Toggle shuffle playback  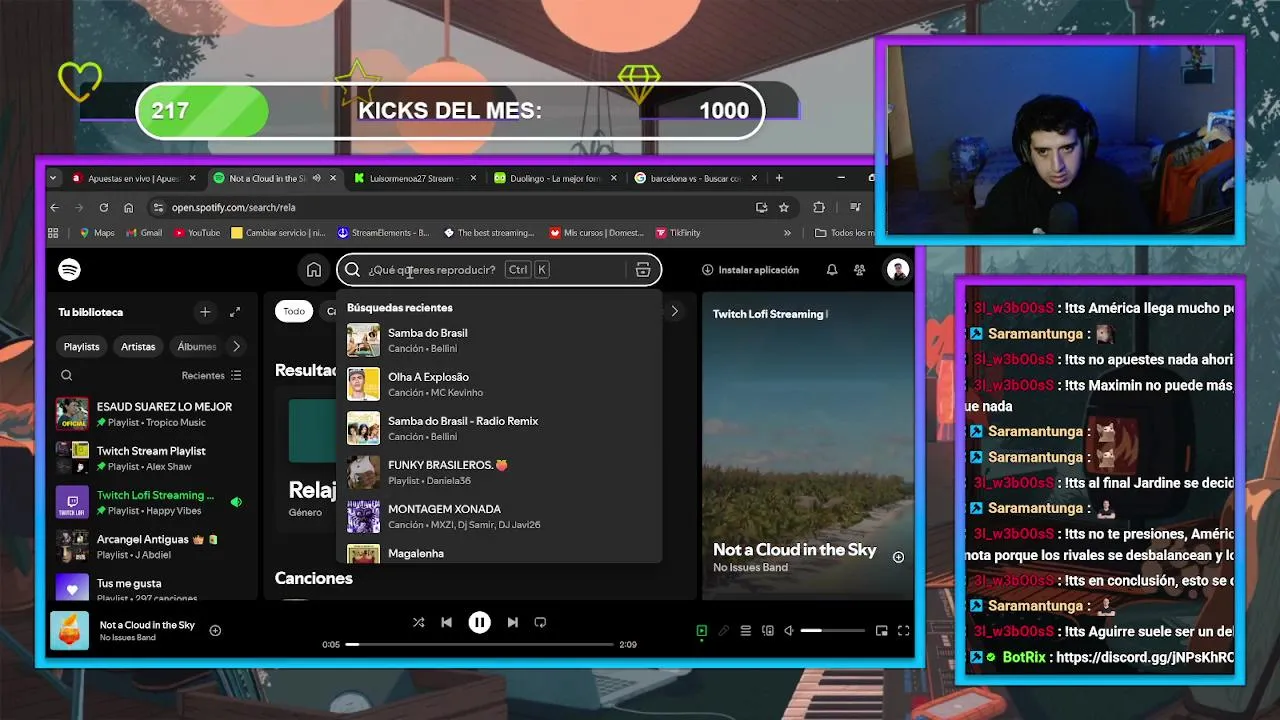click(x=419, y=622)
